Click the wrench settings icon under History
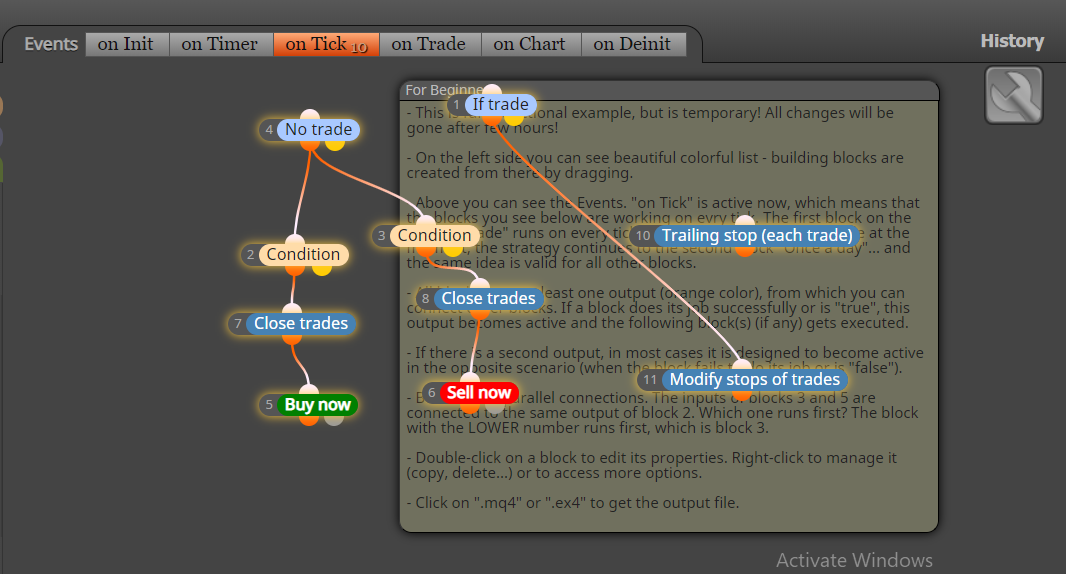This screenshot has width=1066, height=574. click(x=1013, y=95)
